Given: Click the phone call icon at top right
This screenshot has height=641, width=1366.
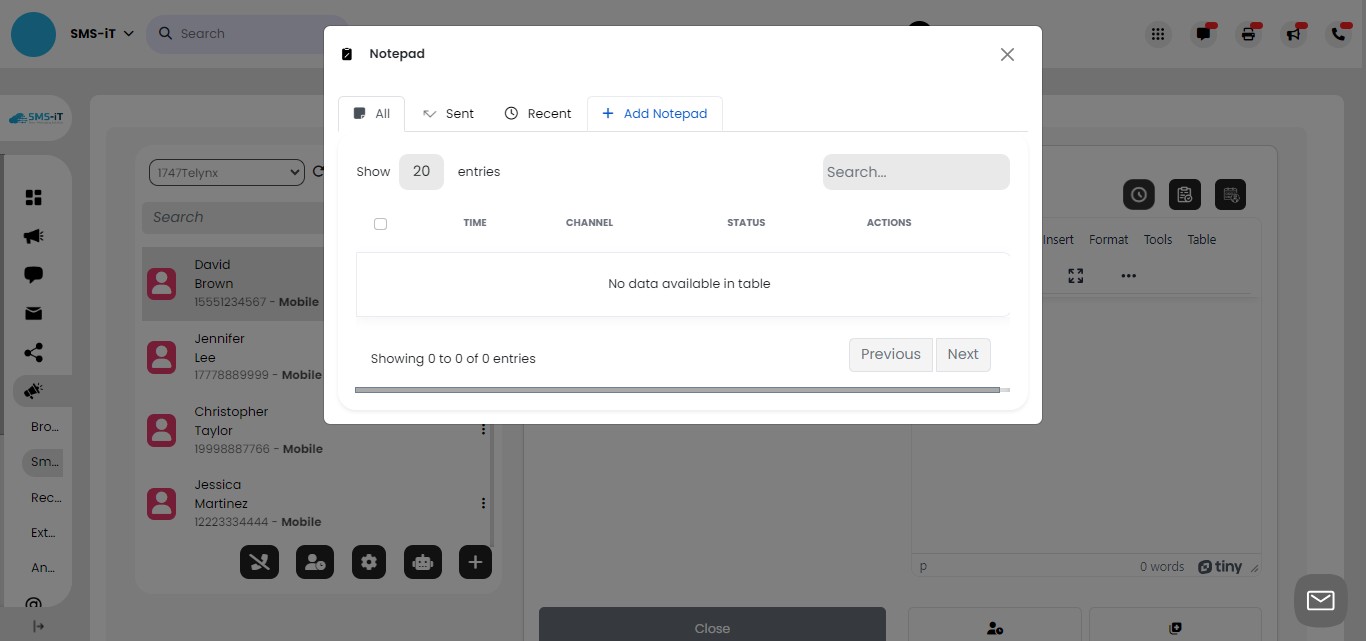Looking at the screenshot, I should click(1339, 33).
